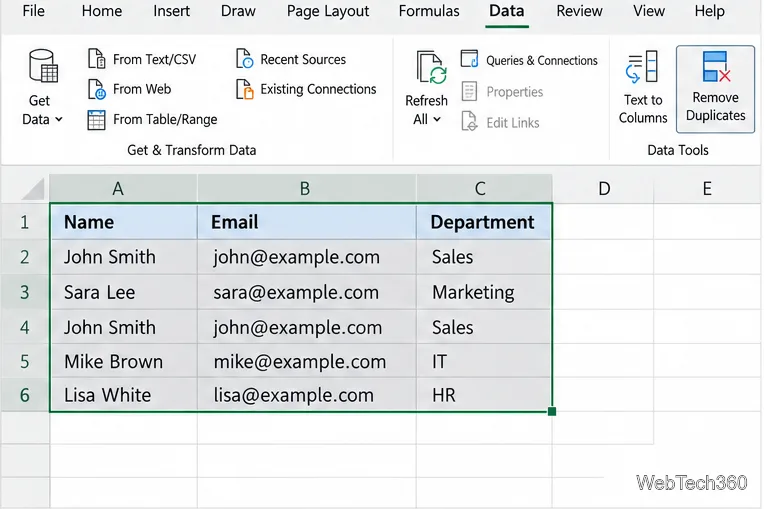Select the Marketing cell
This screenshot has width=764, height=509.
coord(484,292)
